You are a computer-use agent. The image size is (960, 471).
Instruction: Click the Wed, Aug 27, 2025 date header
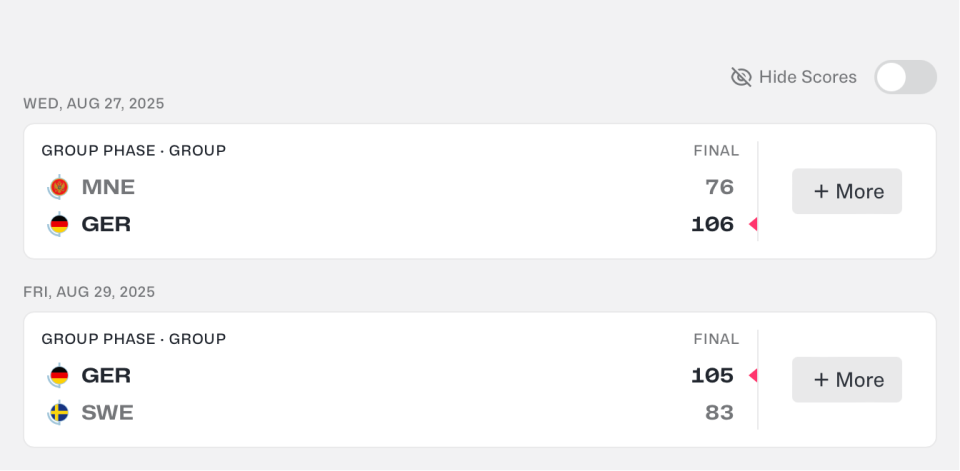[x=94, y=103]
